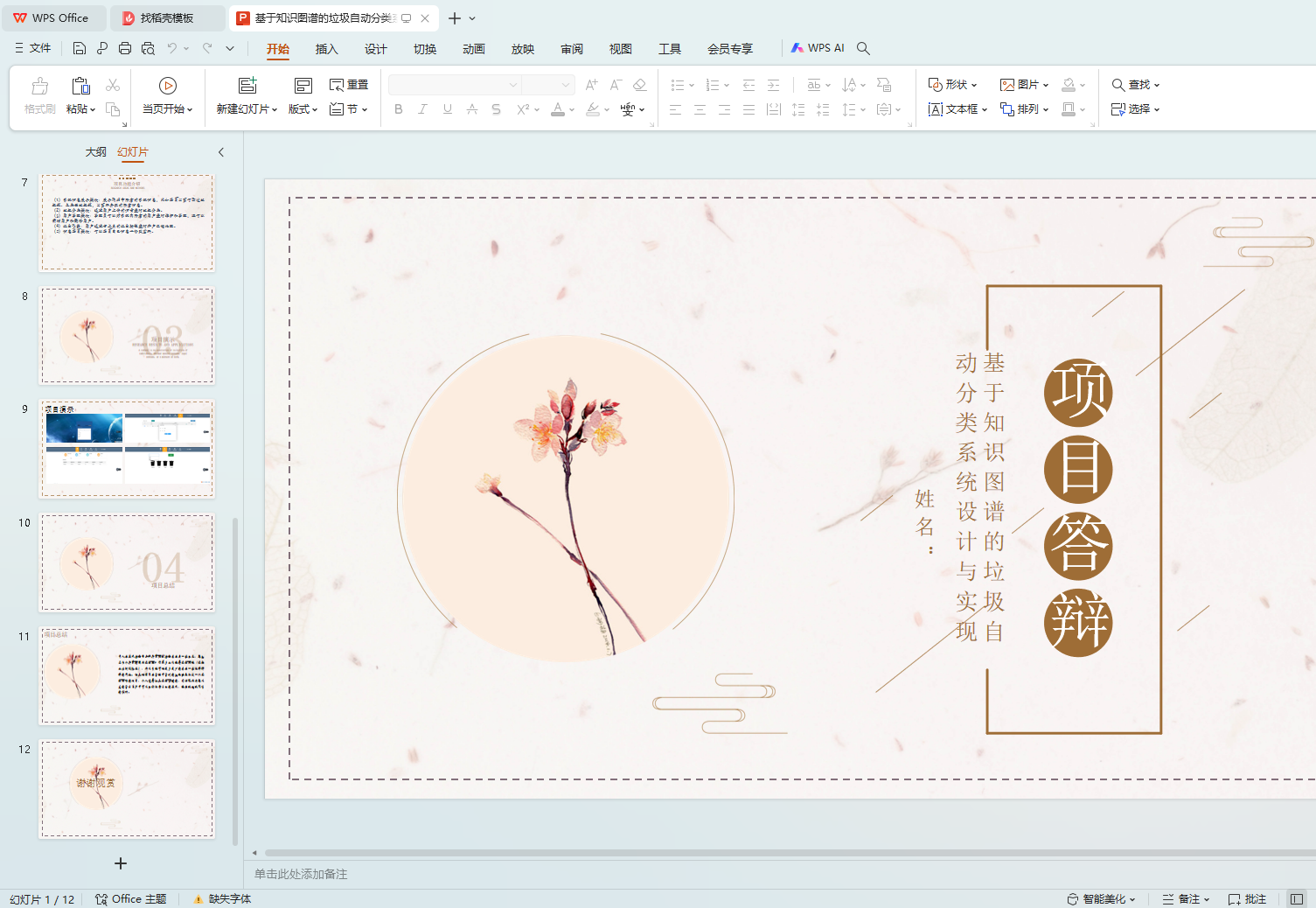This screenshot has width=1316, height=908.
Task: Click the Undo arrow icon
Action: click(172, 48)
